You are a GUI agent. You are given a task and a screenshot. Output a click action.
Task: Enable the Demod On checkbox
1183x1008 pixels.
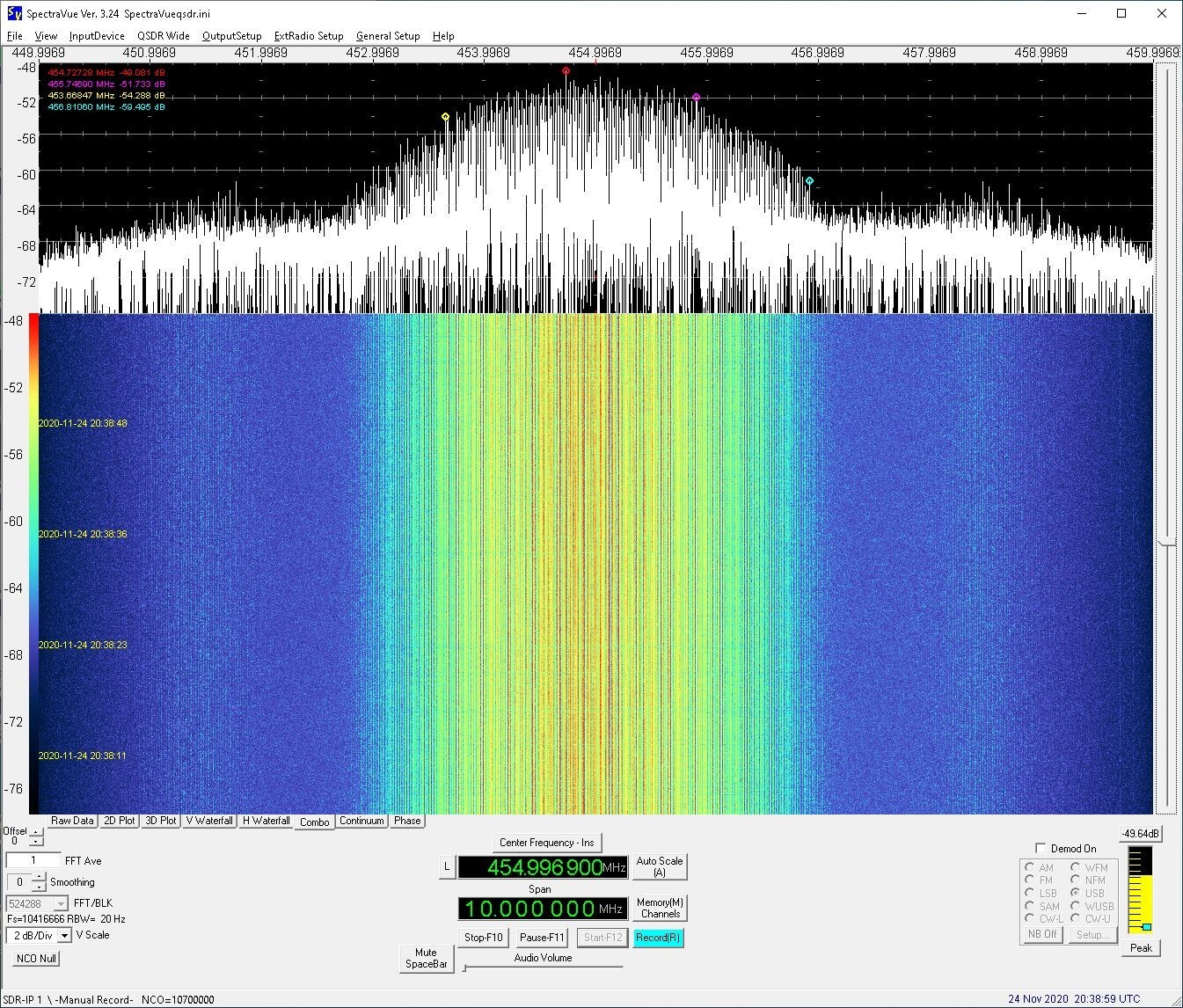tap(1041, 849)
